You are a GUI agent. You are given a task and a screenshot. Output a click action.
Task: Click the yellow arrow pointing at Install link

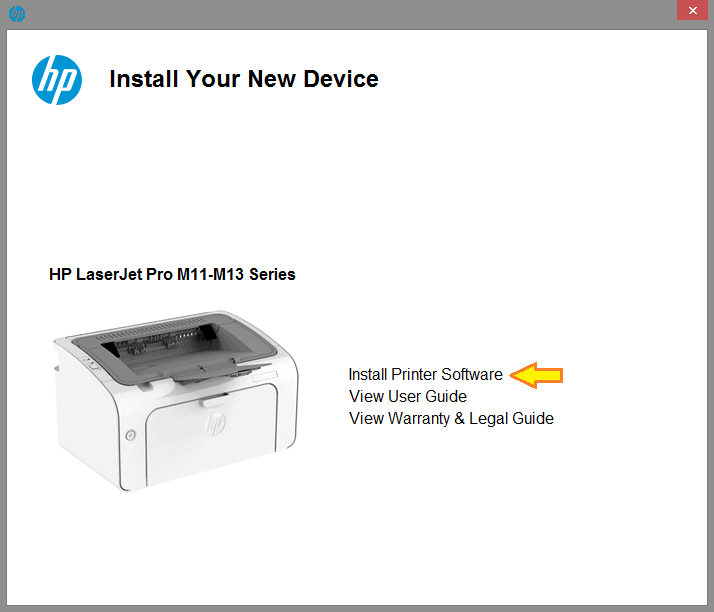point(536,375)
